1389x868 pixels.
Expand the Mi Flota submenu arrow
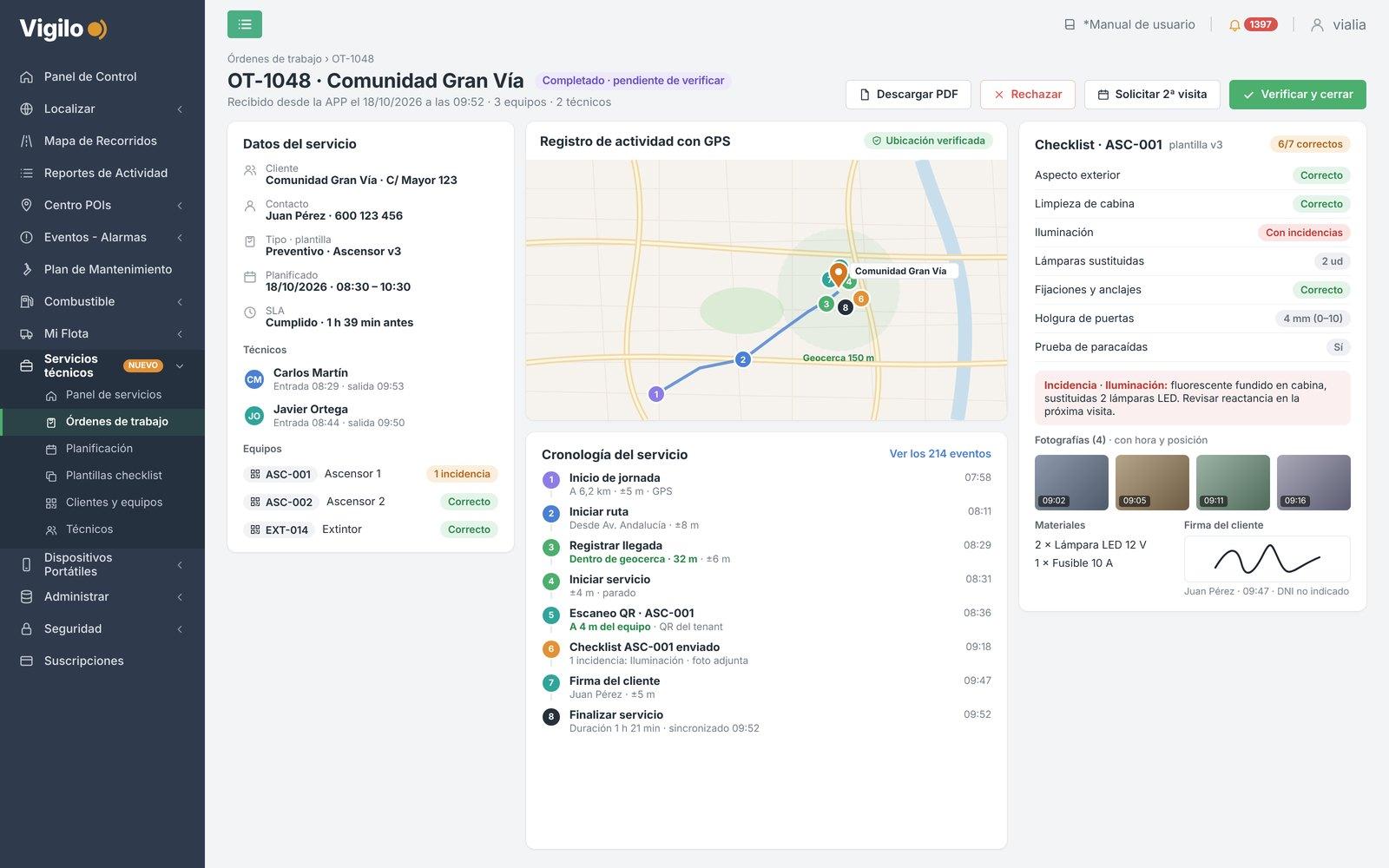pos(180,334)
